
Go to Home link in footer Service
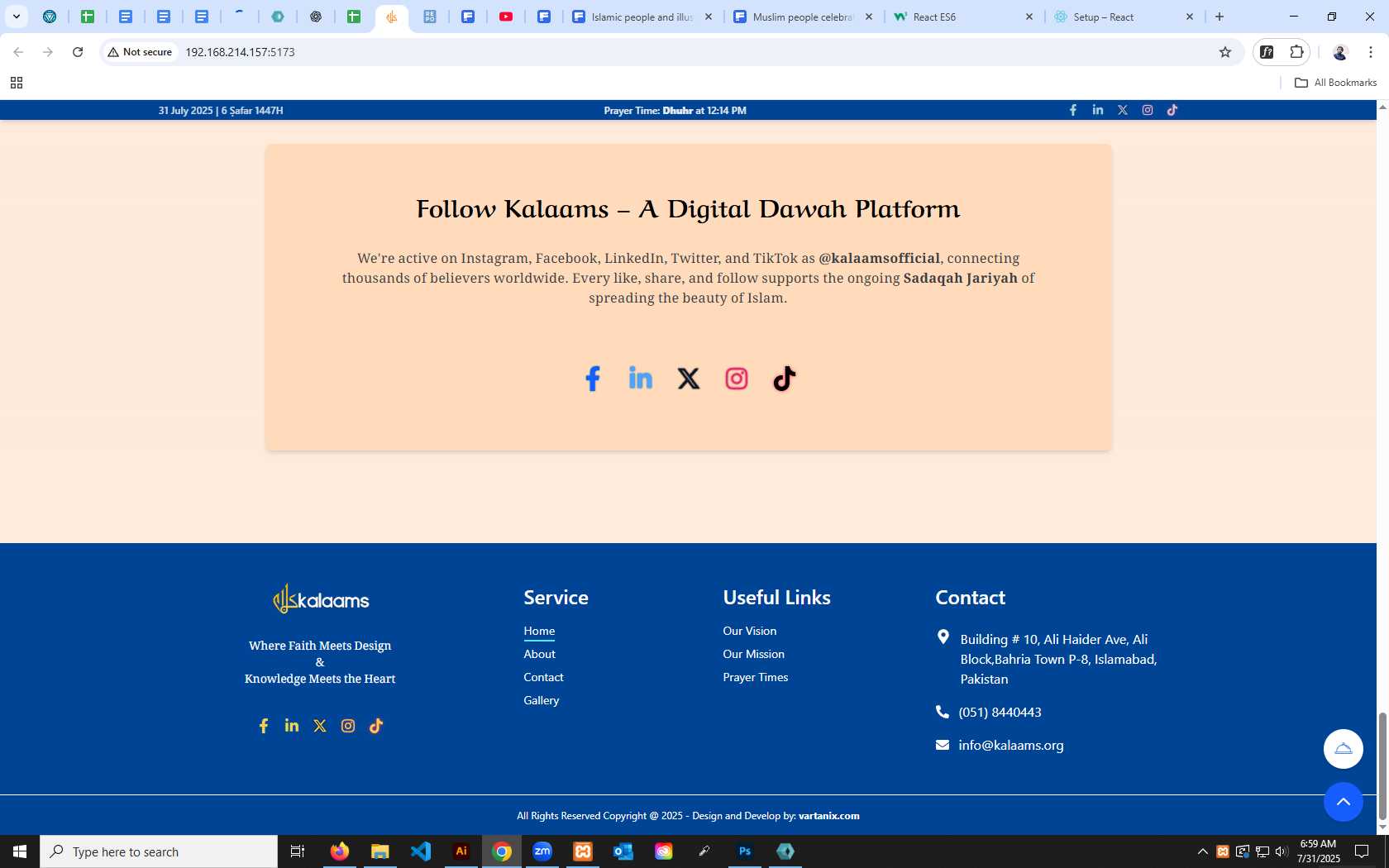(539, 631)
